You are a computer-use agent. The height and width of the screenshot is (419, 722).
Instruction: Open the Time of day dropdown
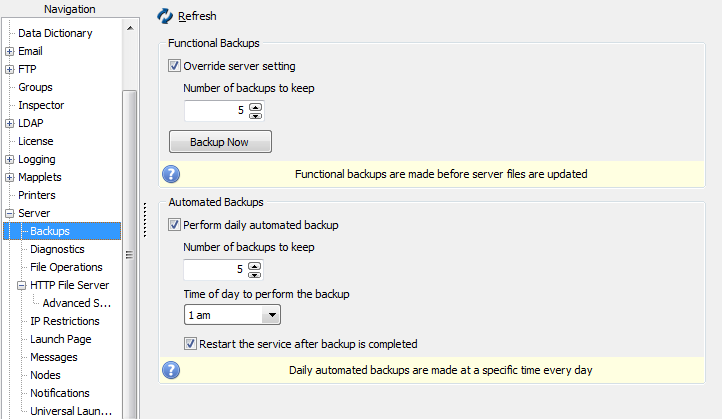pos(272,315)
